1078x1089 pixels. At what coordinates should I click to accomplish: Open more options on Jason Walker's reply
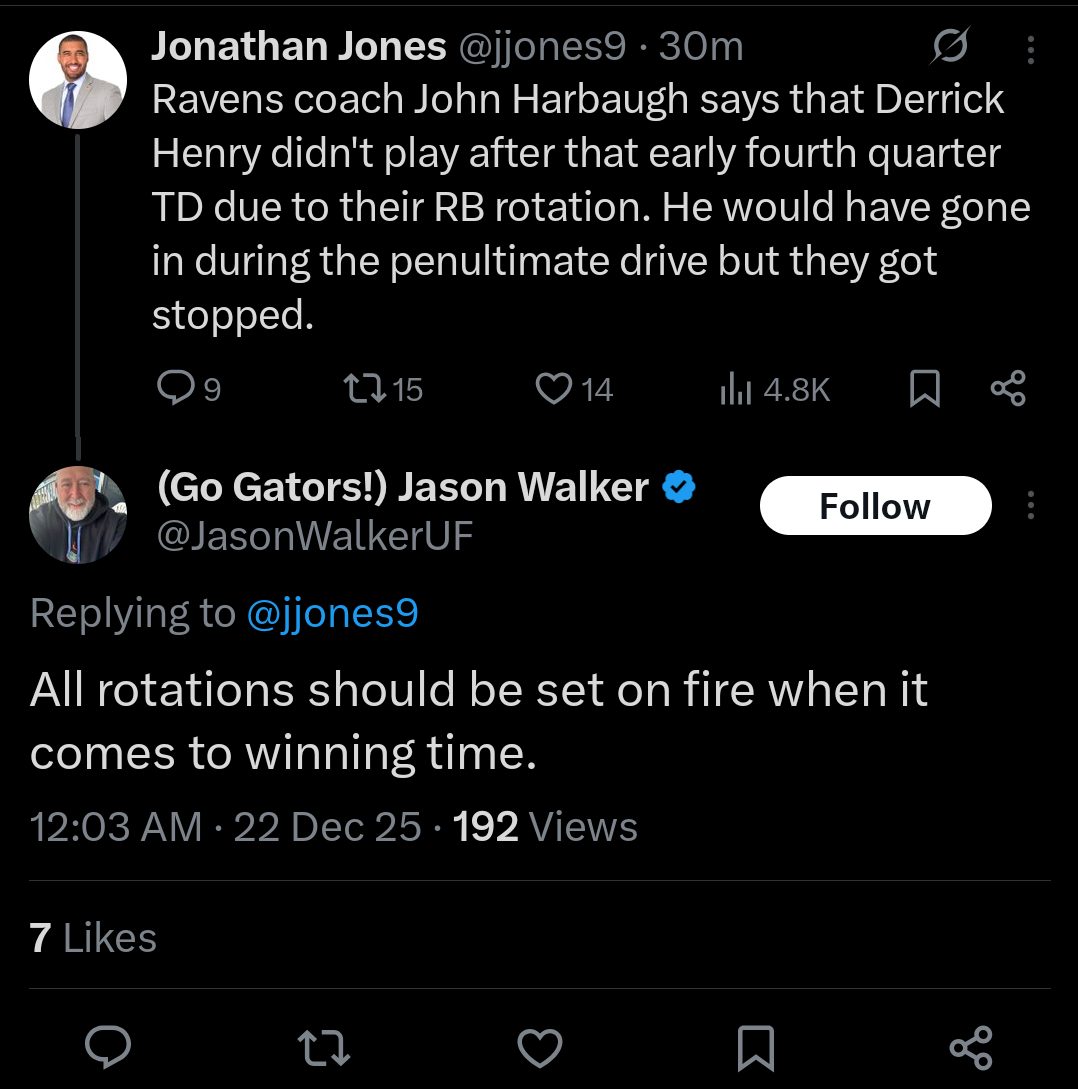[x=1031, y=506]
